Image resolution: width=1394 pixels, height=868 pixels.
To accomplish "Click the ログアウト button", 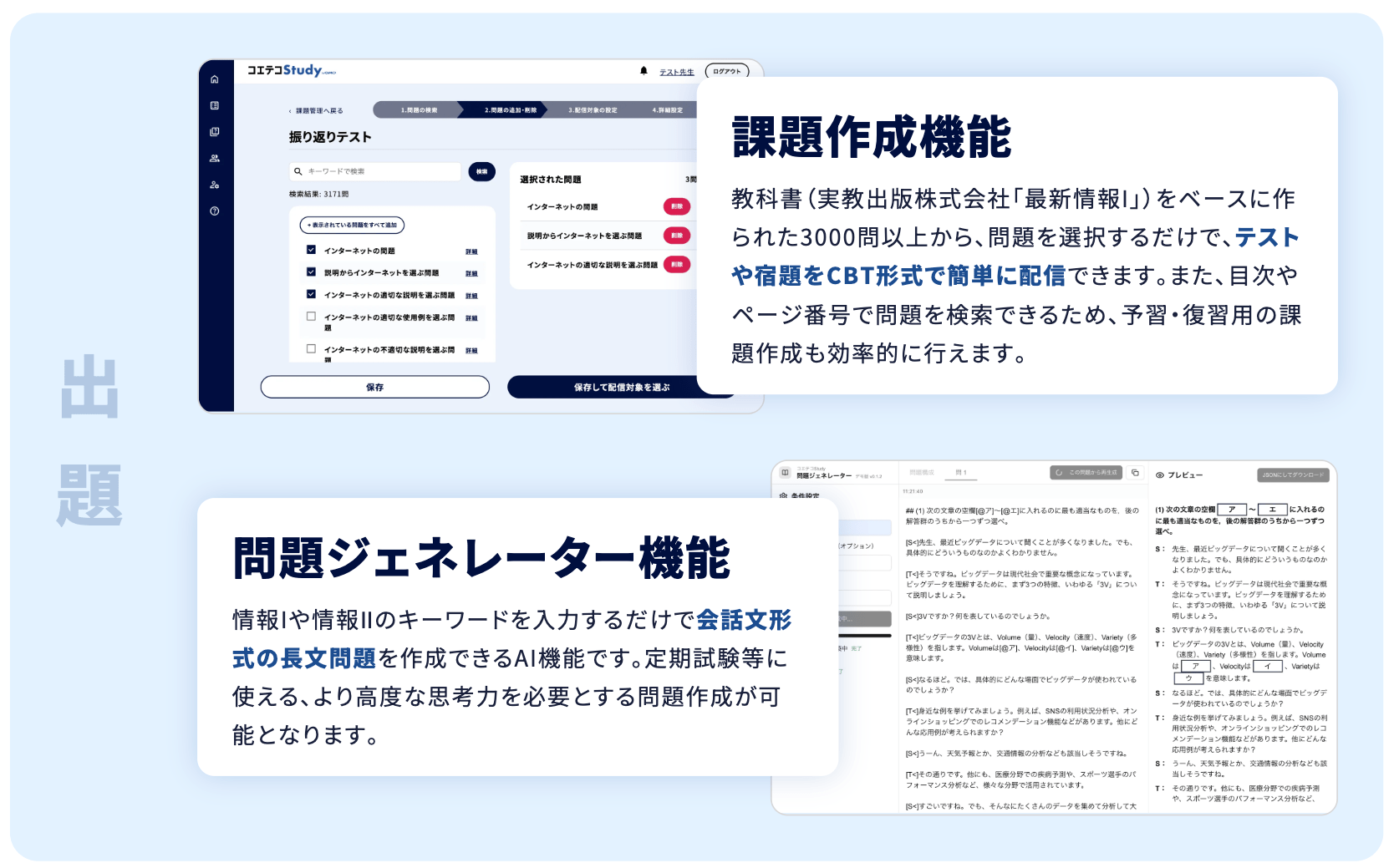I will [727, 72].
